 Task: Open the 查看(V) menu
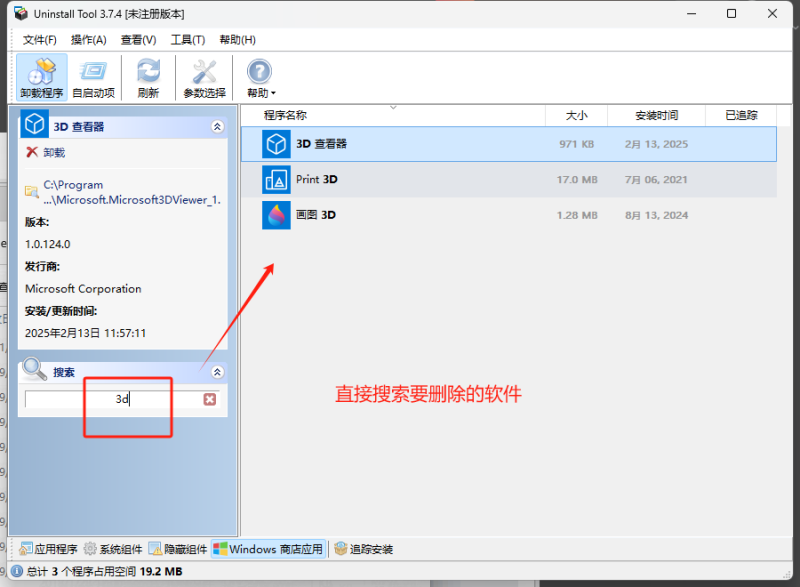[x=138, y=40]
